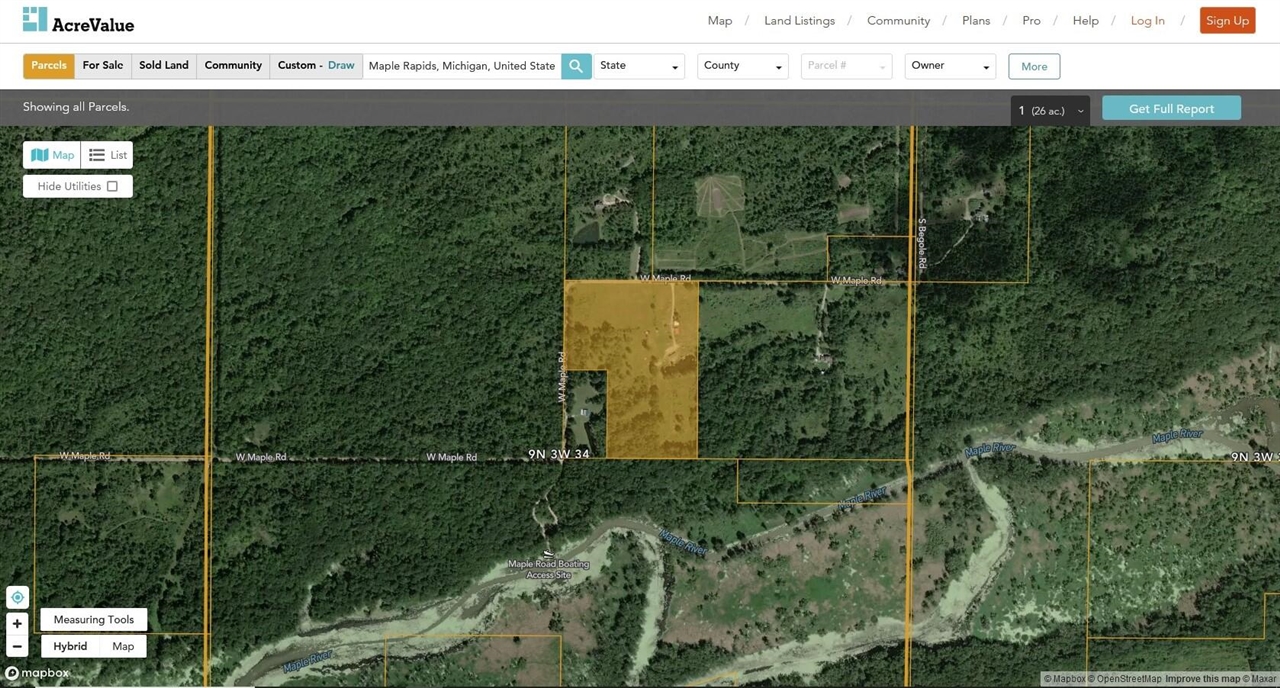Select the For Sale tab
This screenshot has width=1280, height=688.
click(x=103, y=66)
